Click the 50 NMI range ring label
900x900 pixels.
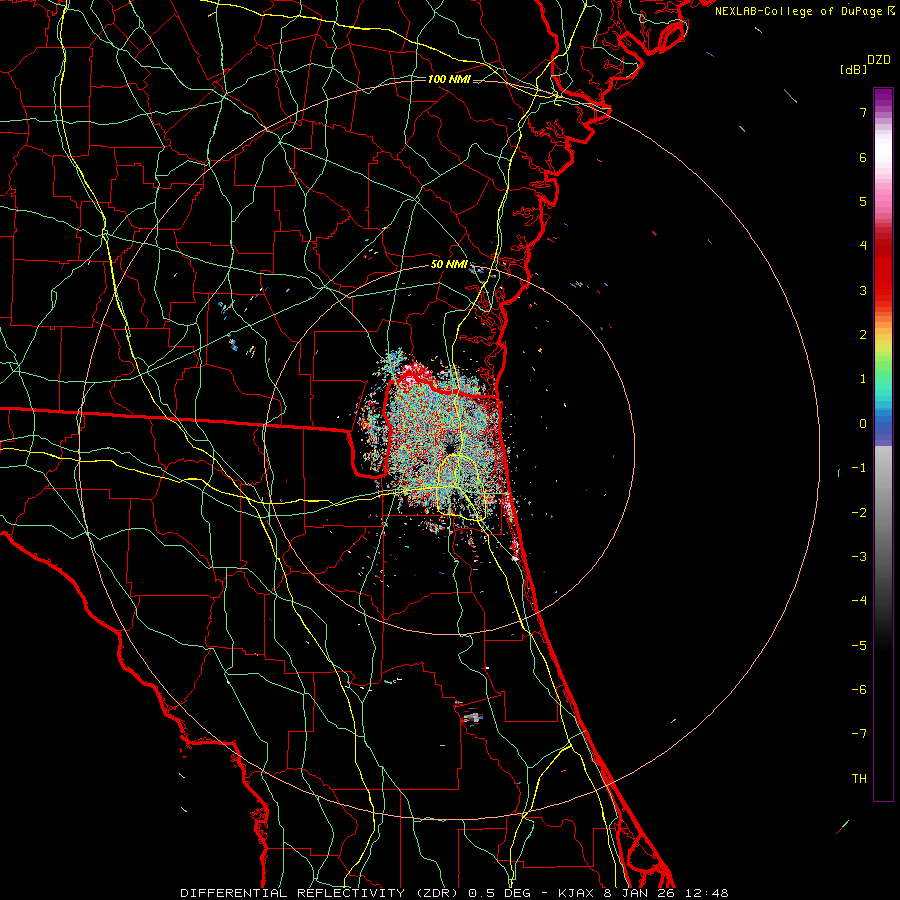coord(449,264)
